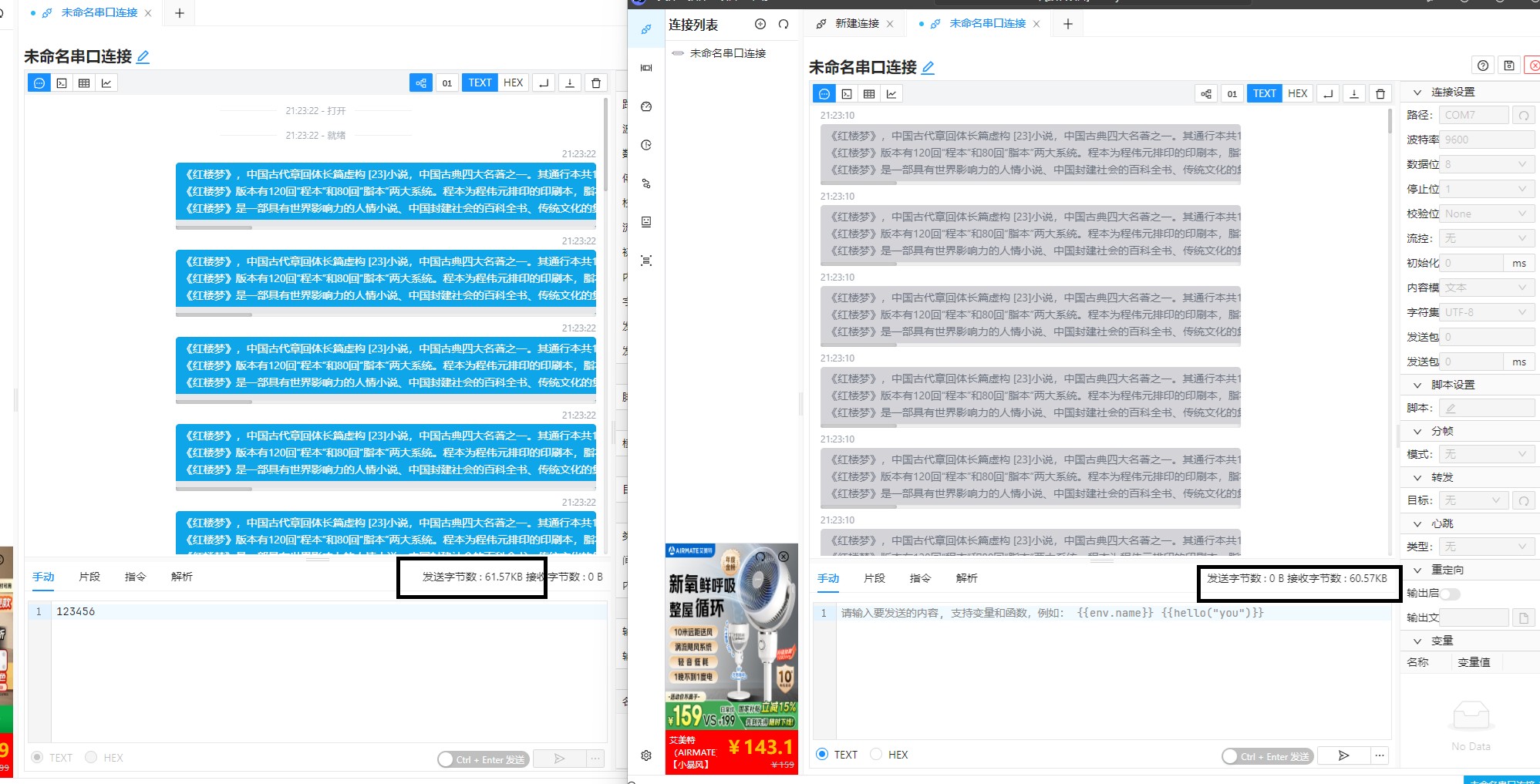Switch left window to table view

click(x=84, y=83)
